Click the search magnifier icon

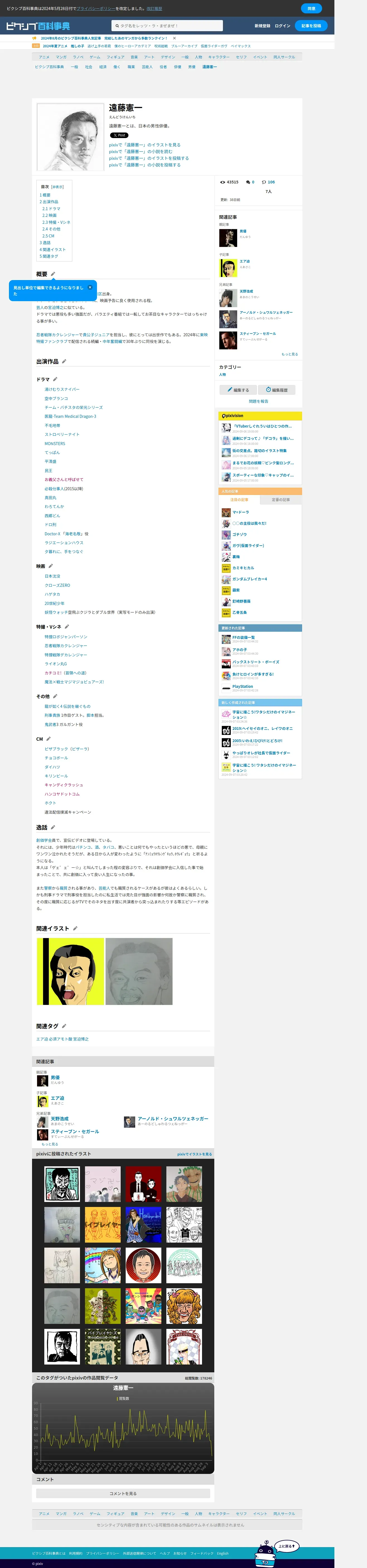[x=116, y=26]
